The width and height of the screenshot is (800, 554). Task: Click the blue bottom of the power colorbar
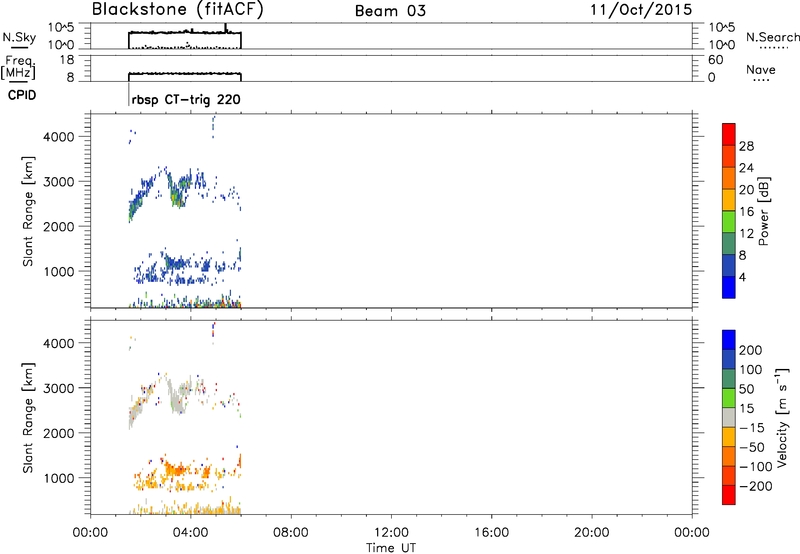pos(729,287)
